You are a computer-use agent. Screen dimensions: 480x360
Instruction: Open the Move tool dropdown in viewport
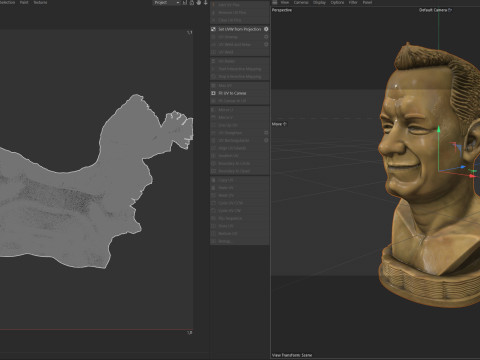tap(279, 124)
